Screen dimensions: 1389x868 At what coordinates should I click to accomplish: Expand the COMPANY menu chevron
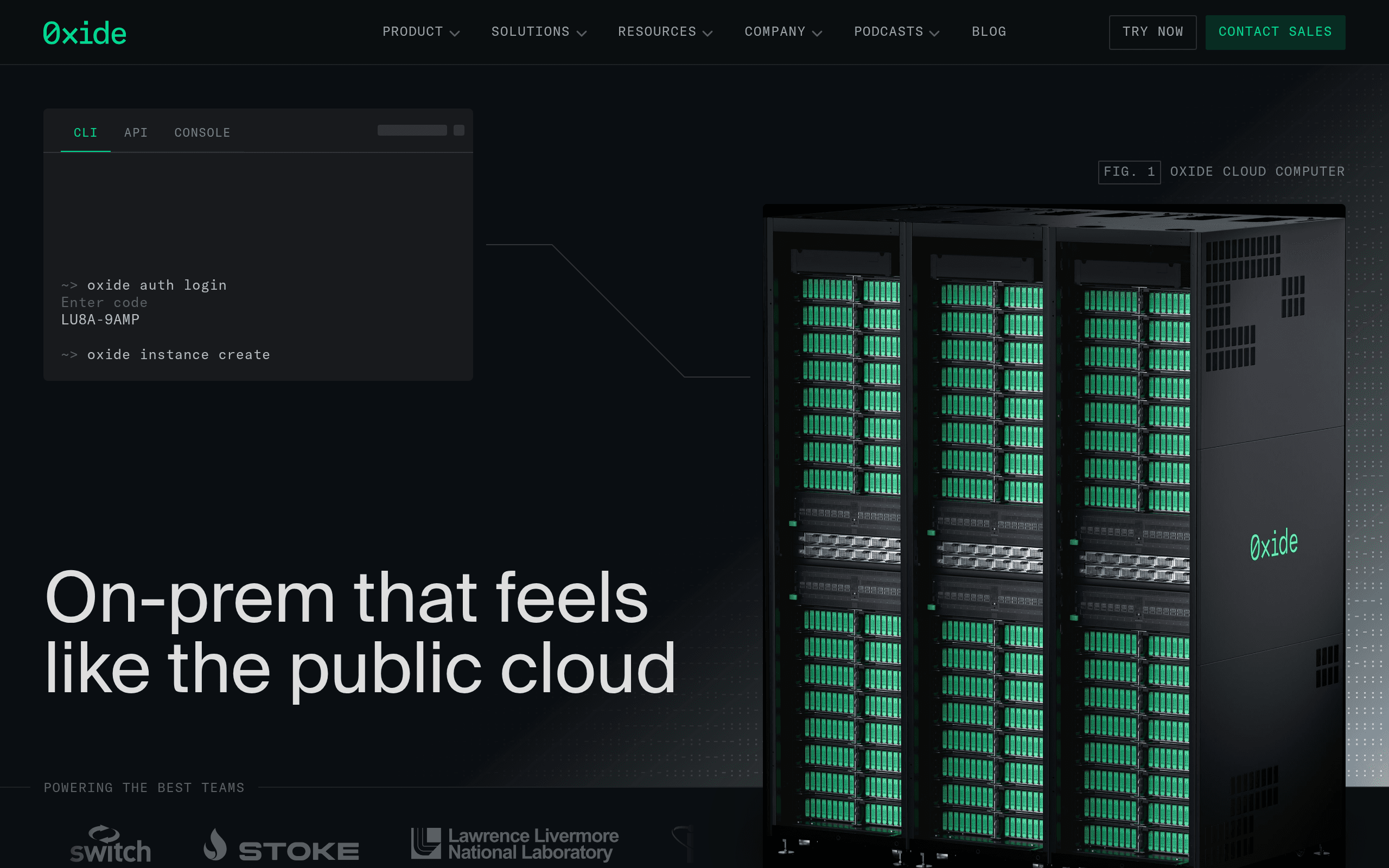pyautogui.click(x=817, y=33)
